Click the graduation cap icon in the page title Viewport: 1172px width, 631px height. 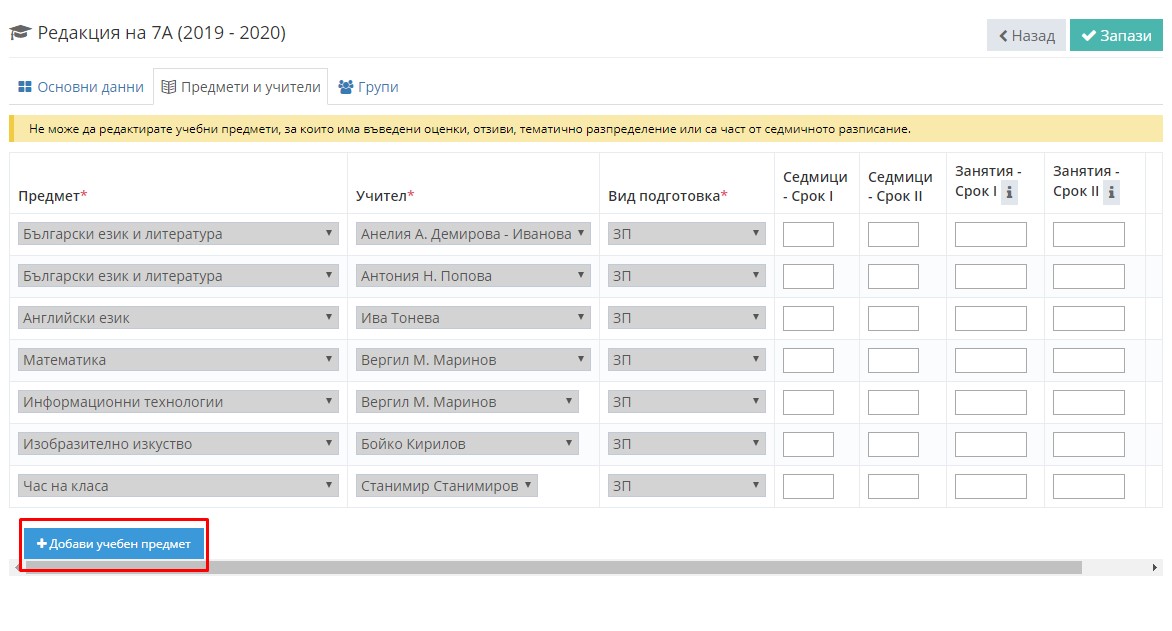[19, 33]
